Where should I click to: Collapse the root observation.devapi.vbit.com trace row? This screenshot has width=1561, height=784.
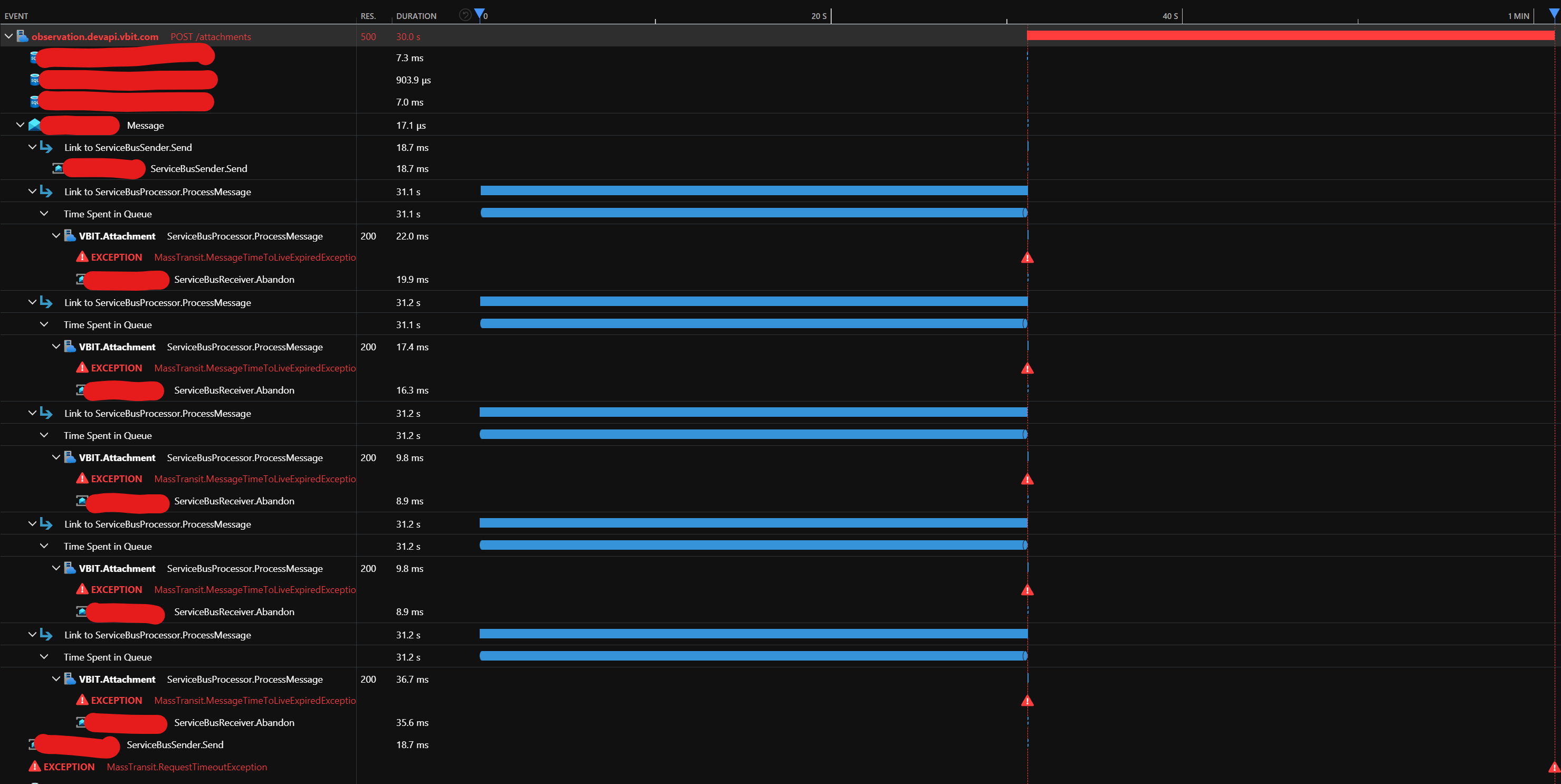click(x=8, y=36)
